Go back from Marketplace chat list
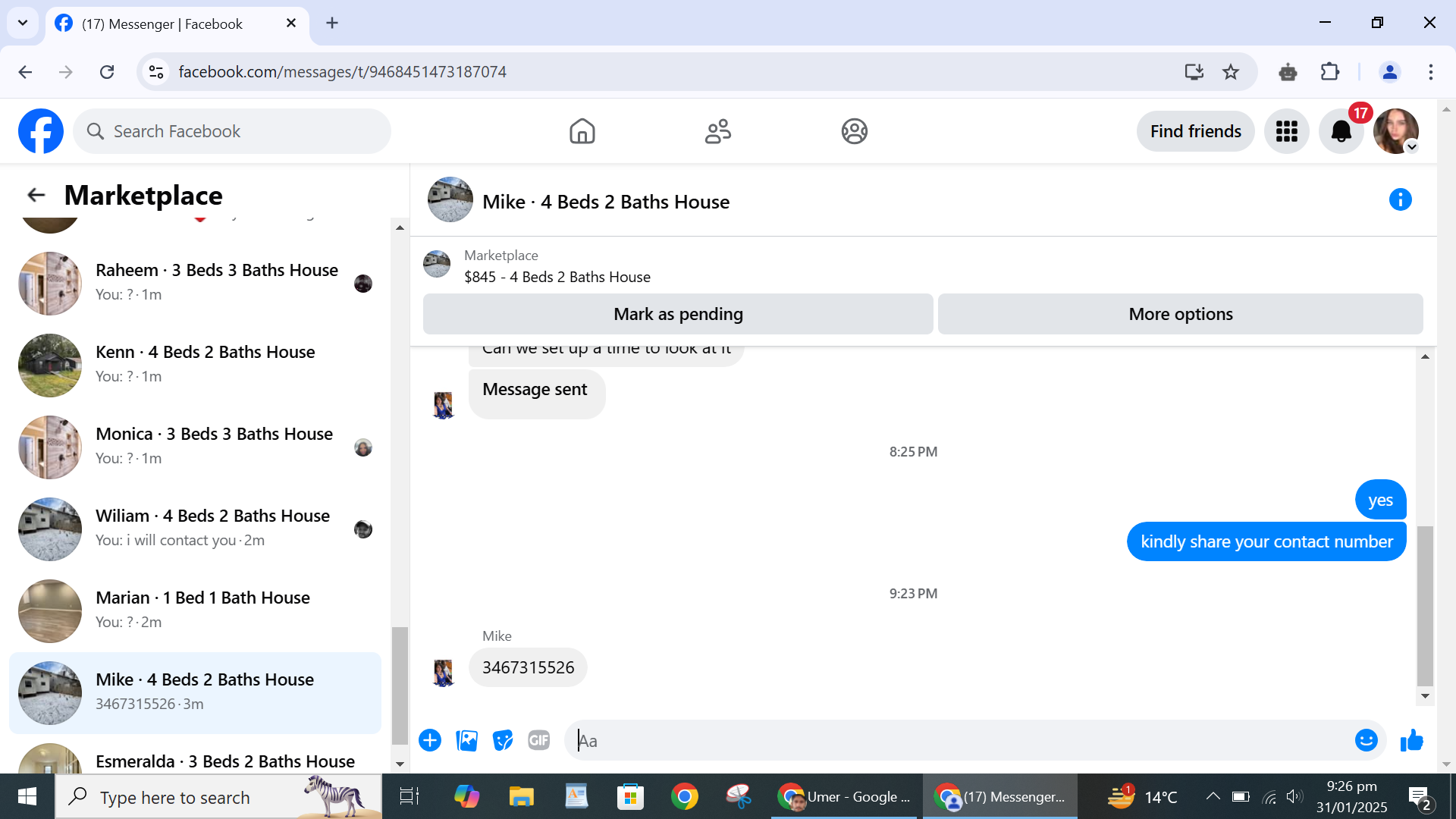This screenshot has height=819, width=1456. tap(36, 195)
